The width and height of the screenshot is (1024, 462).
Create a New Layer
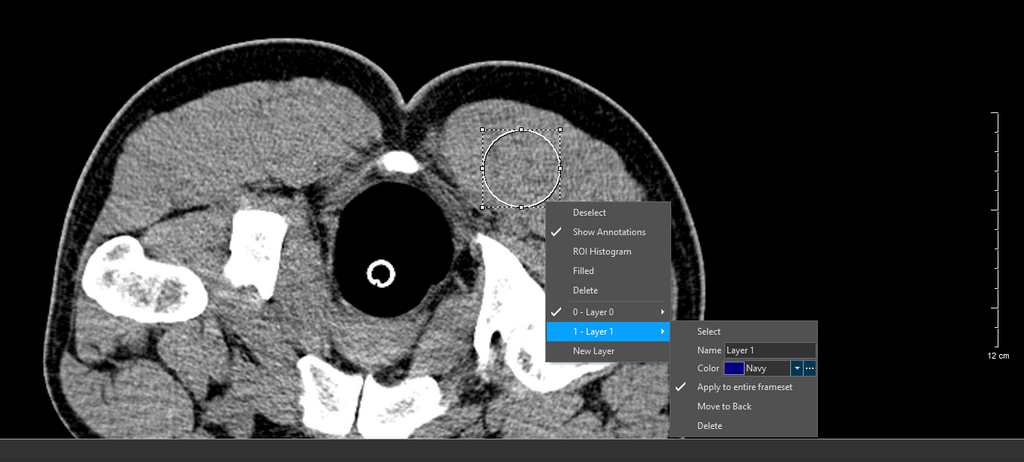594,351
